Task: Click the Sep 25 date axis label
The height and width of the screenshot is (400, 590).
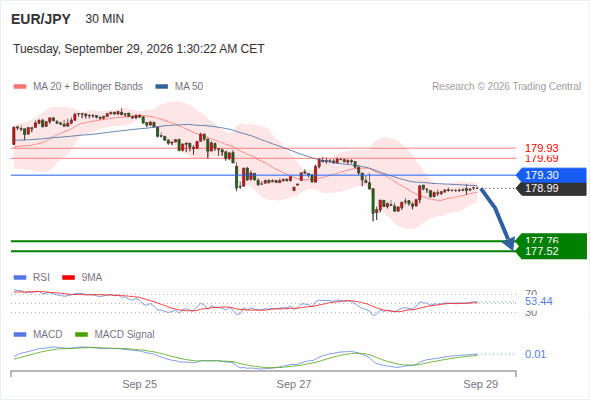Action: point(140,384)
